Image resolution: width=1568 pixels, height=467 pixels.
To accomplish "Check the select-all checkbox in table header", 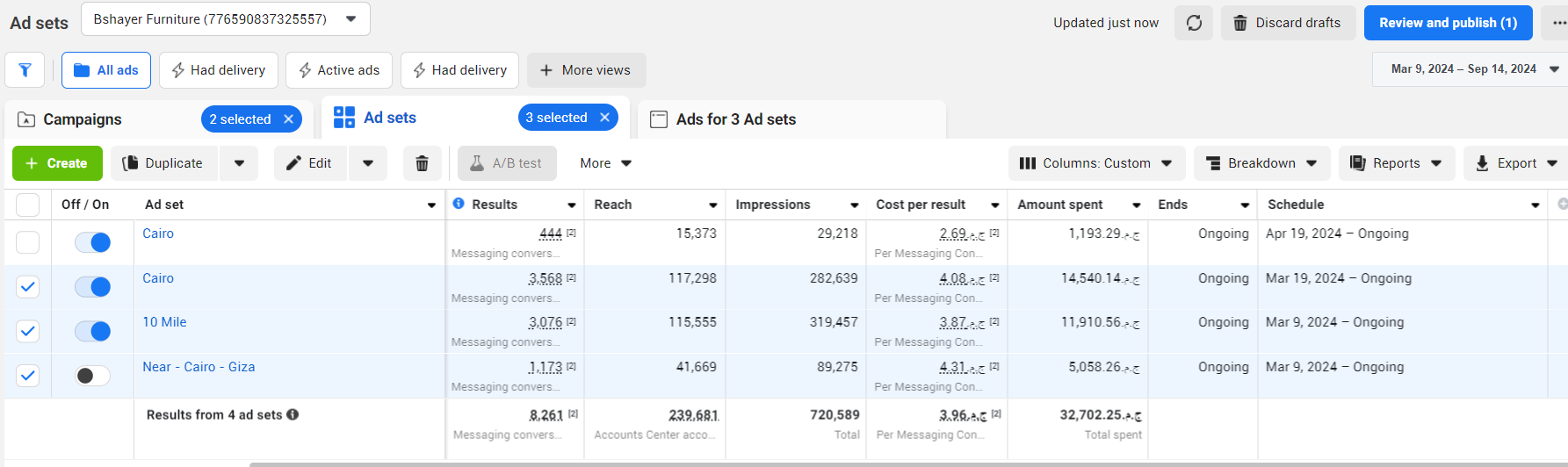I will 28,205.
